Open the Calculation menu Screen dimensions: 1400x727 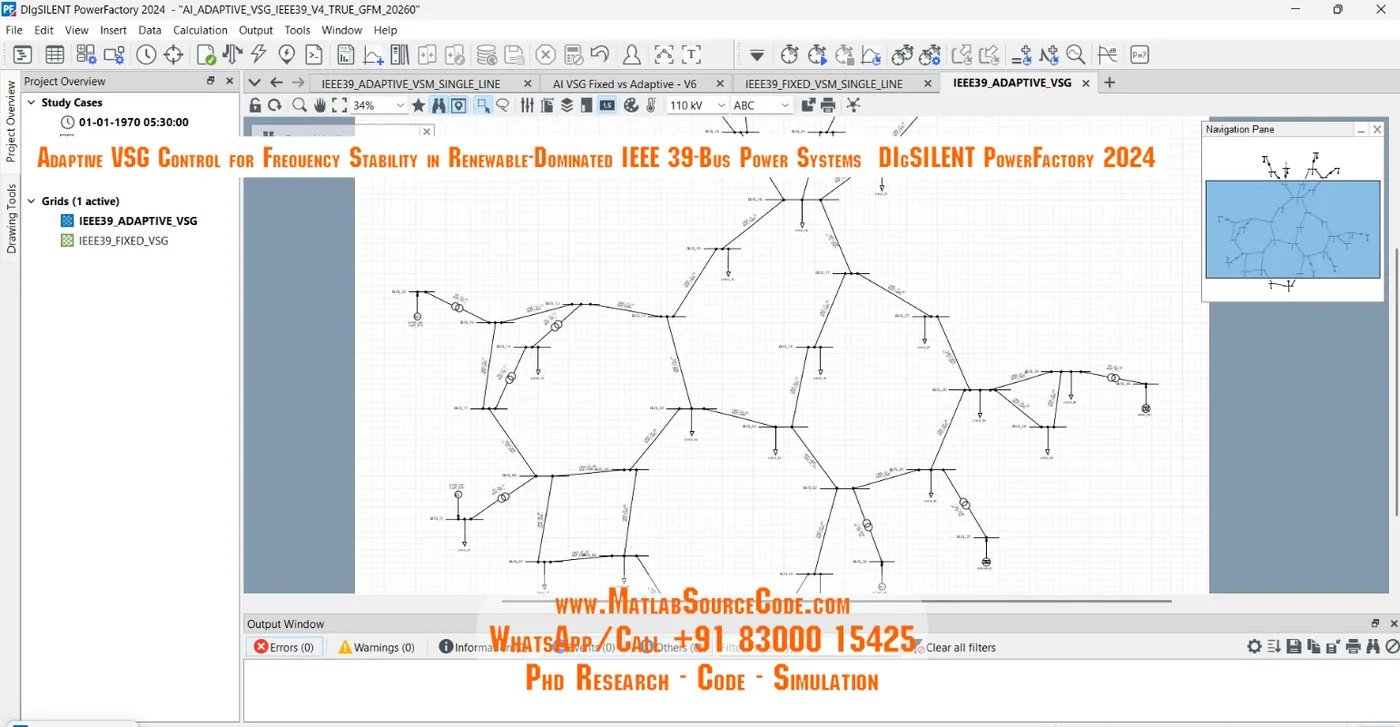click(x=200, y=30)
